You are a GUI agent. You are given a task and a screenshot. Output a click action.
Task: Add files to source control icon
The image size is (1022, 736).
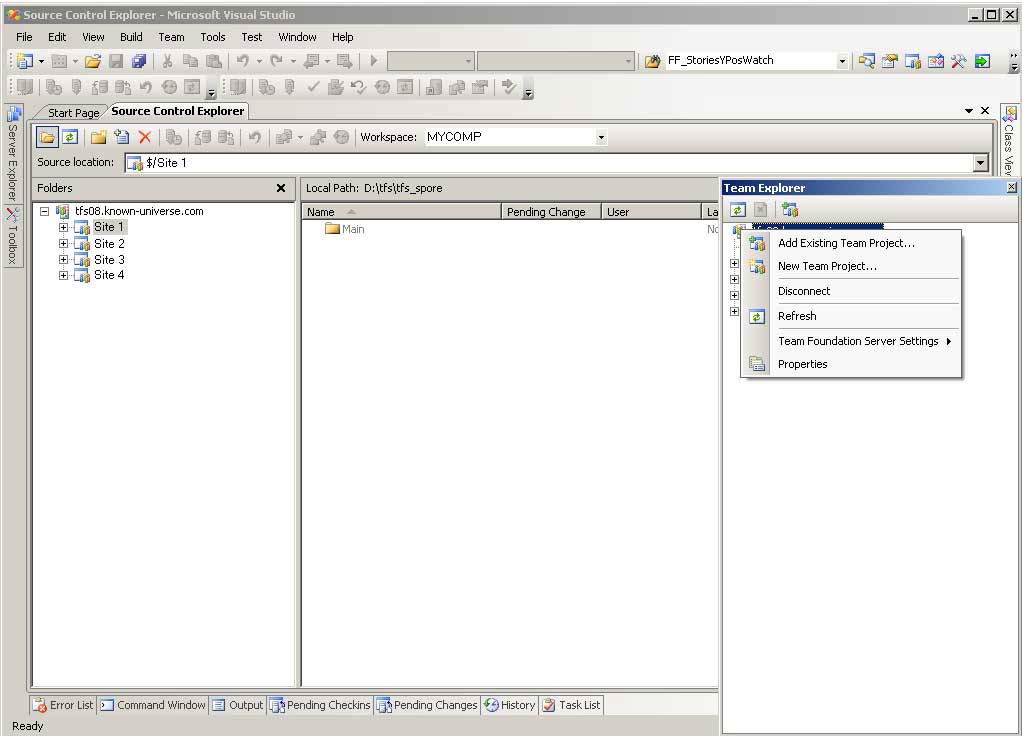[x=122, y=137]
